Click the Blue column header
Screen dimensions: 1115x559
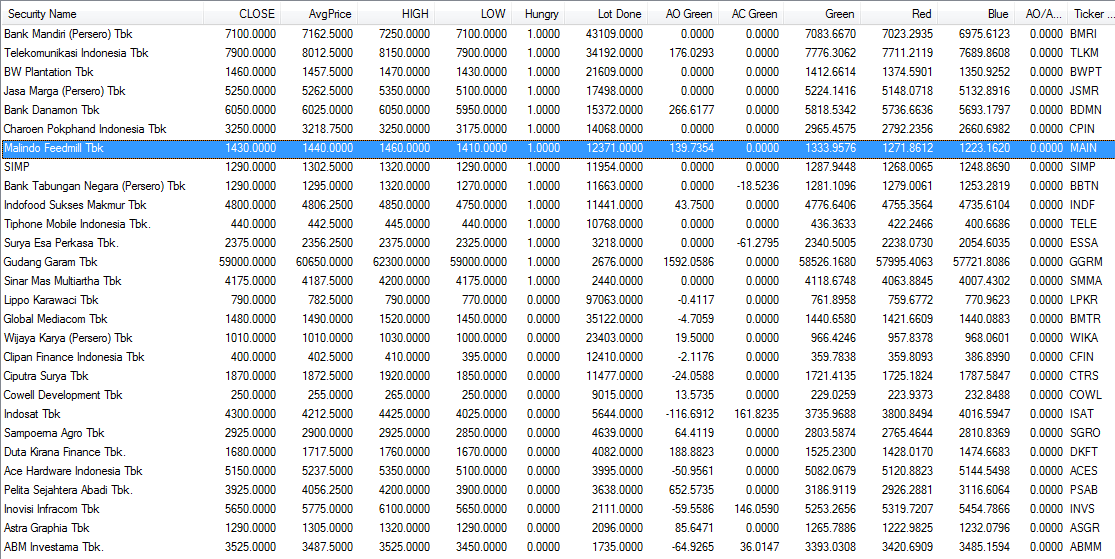976,14
